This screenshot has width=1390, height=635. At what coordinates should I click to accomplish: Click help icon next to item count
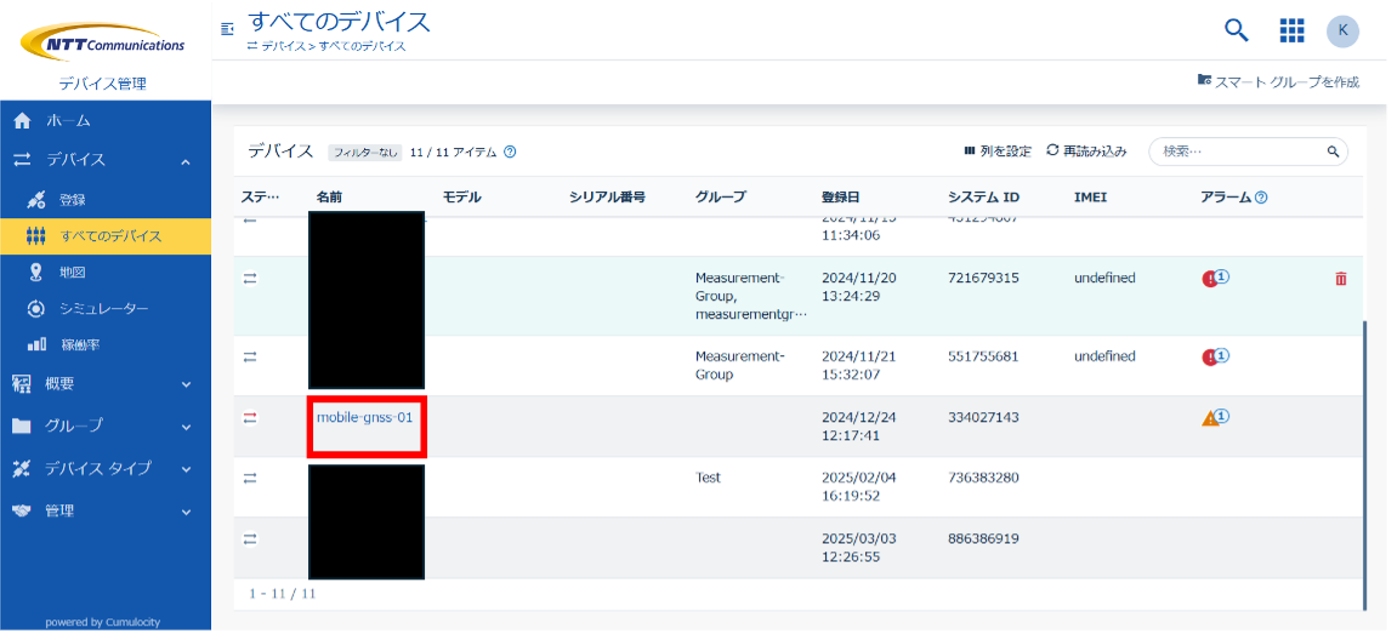click(x=510, y=152)
